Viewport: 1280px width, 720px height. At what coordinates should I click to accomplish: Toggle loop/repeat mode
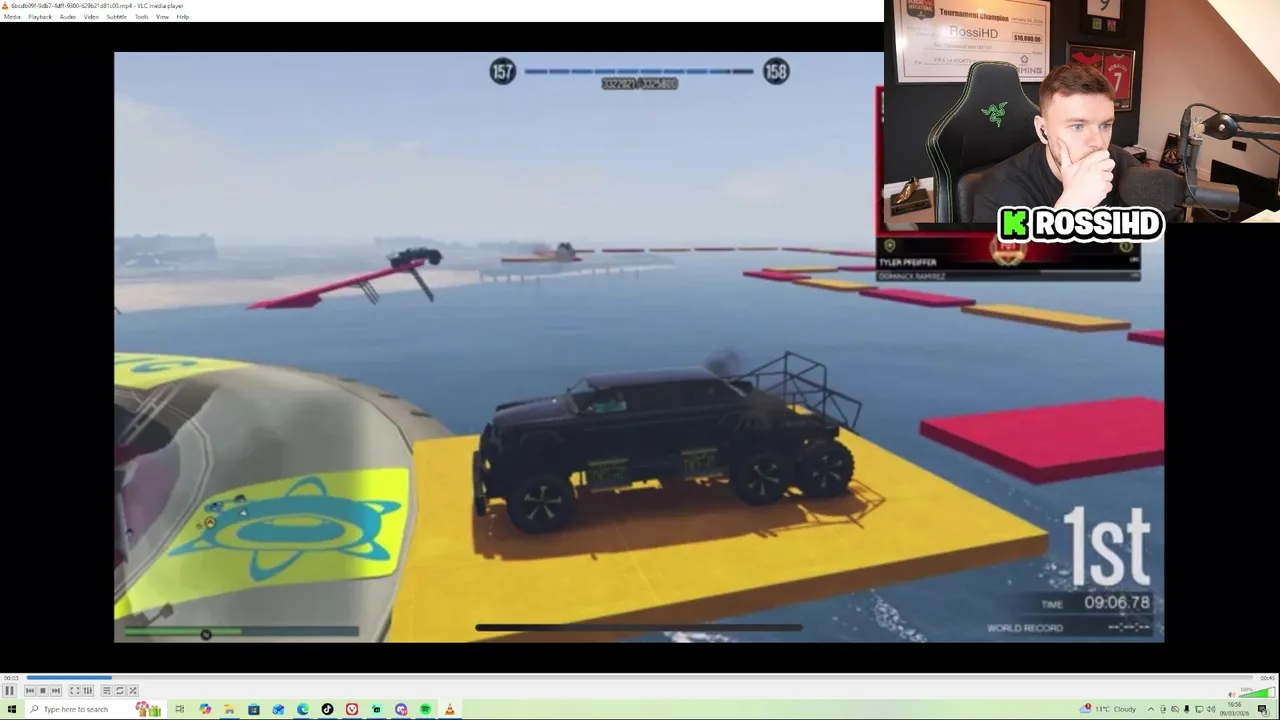119,691
